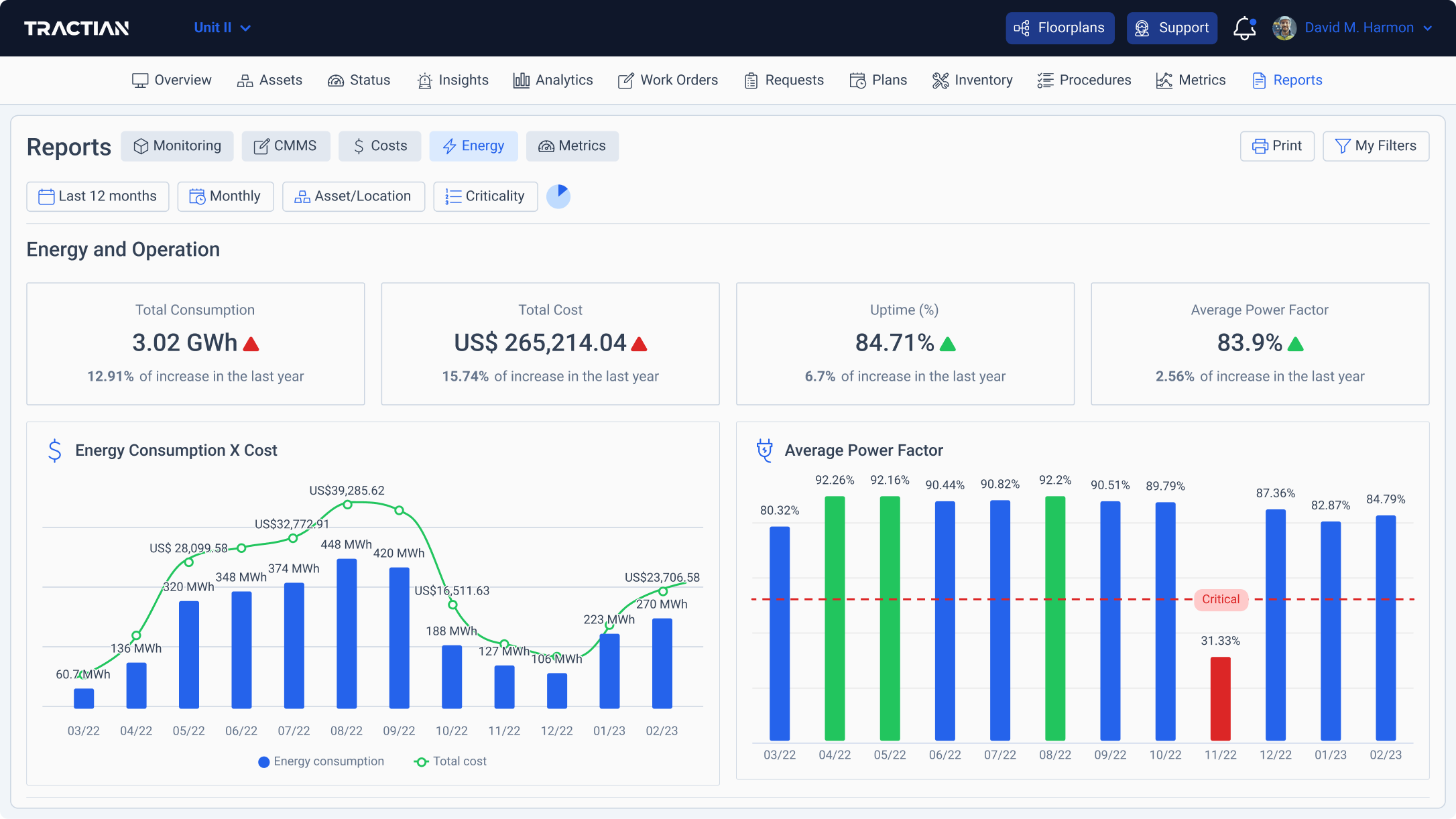Open the Floorplans panel
The height and width of the screenshot is (819, 1456).
pos(1059,27)
